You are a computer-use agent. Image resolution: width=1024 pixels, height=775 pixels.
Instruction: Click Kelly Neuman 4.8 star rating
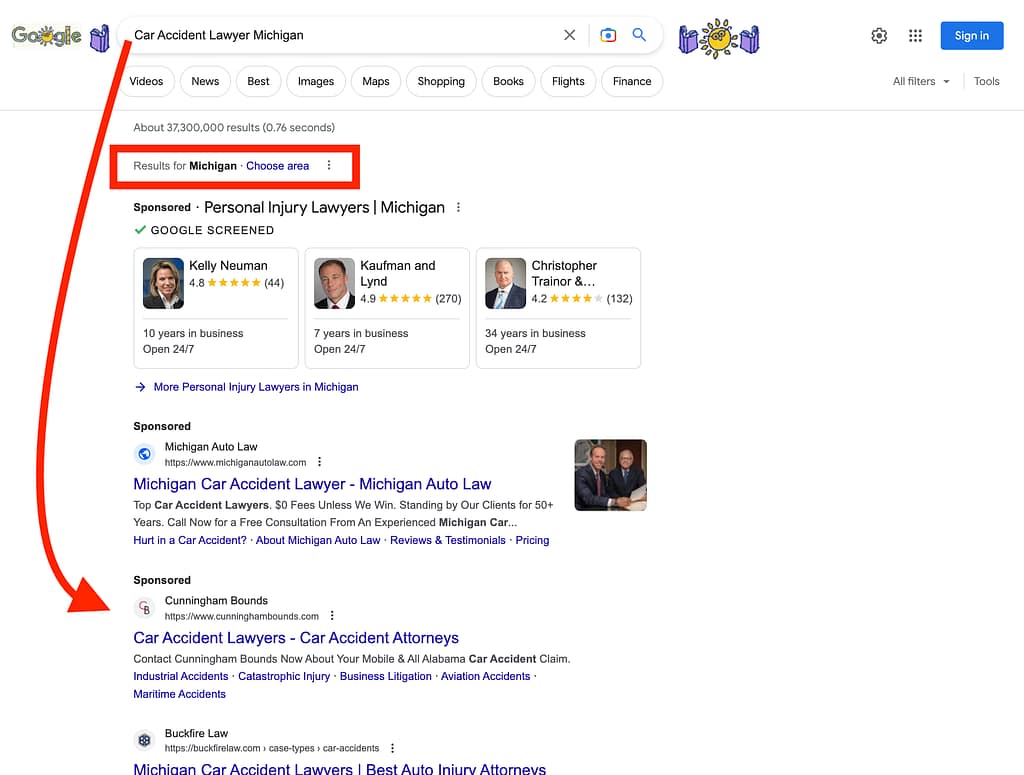point(236,283)
